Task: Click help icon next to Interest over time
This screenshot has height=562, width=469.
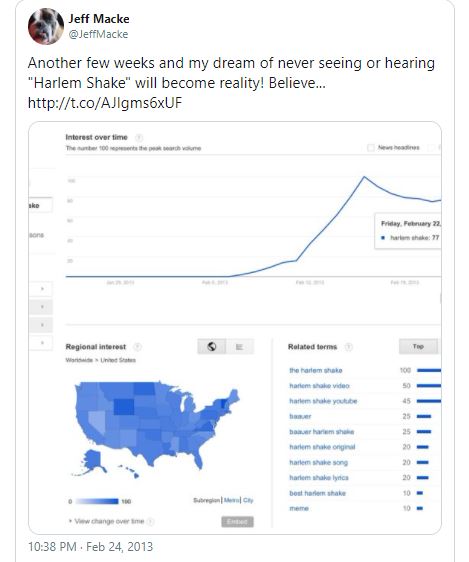Action: [x=139, y=138]
